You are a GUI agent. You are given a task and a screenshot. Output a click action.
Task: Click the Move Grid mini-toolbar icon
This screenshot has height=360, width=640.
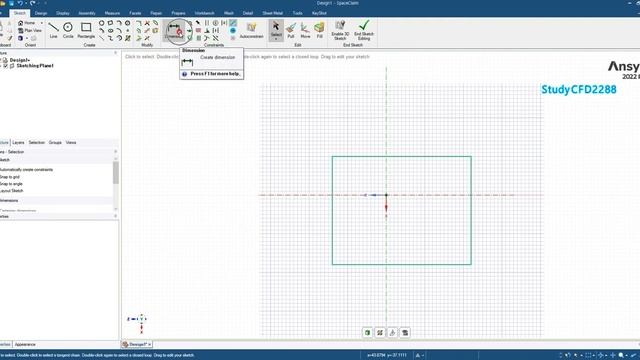[392, 333]
